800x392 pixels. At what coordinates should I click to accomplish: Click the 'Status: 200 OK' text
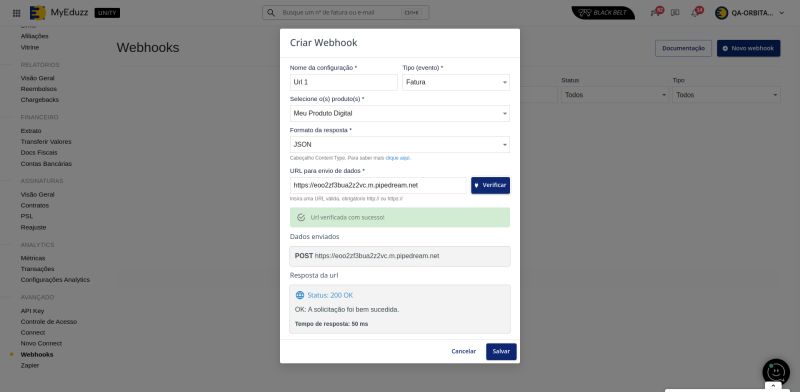pyautogui.click(x=330, y=296)
